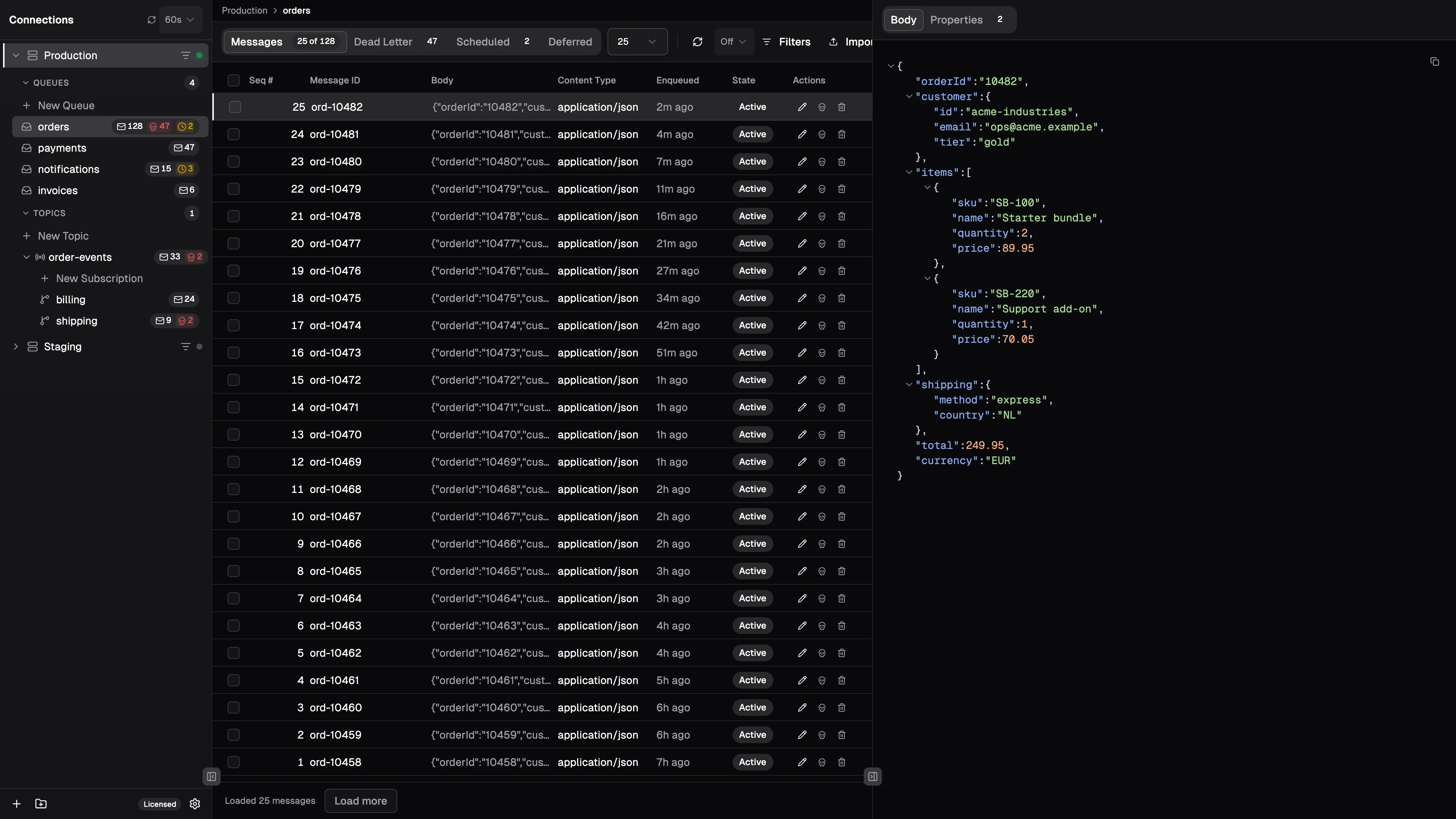Delete message ord-10481 via the trash icon
The image size is (1456, 819).
click(842, 135)
